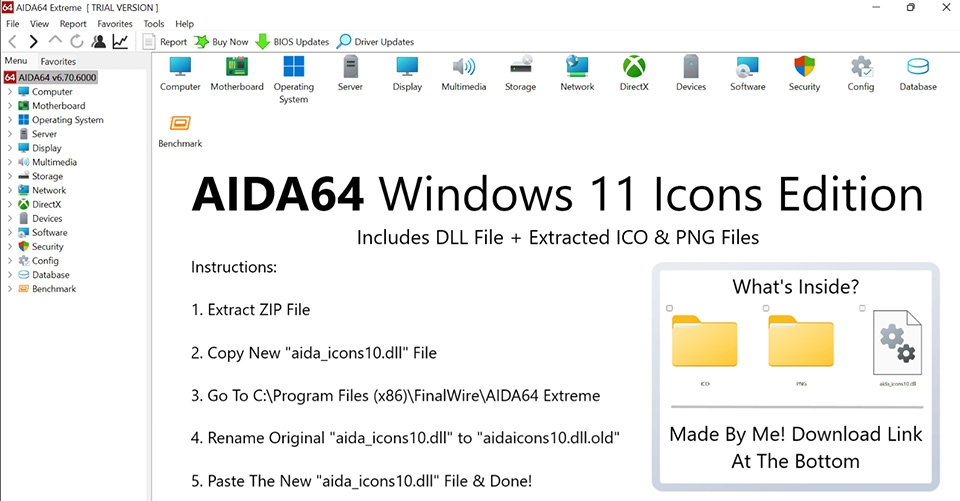The image size is (960, 501).
Task: Go forward with the right arrow toolbar button
Action: point(33,42)
